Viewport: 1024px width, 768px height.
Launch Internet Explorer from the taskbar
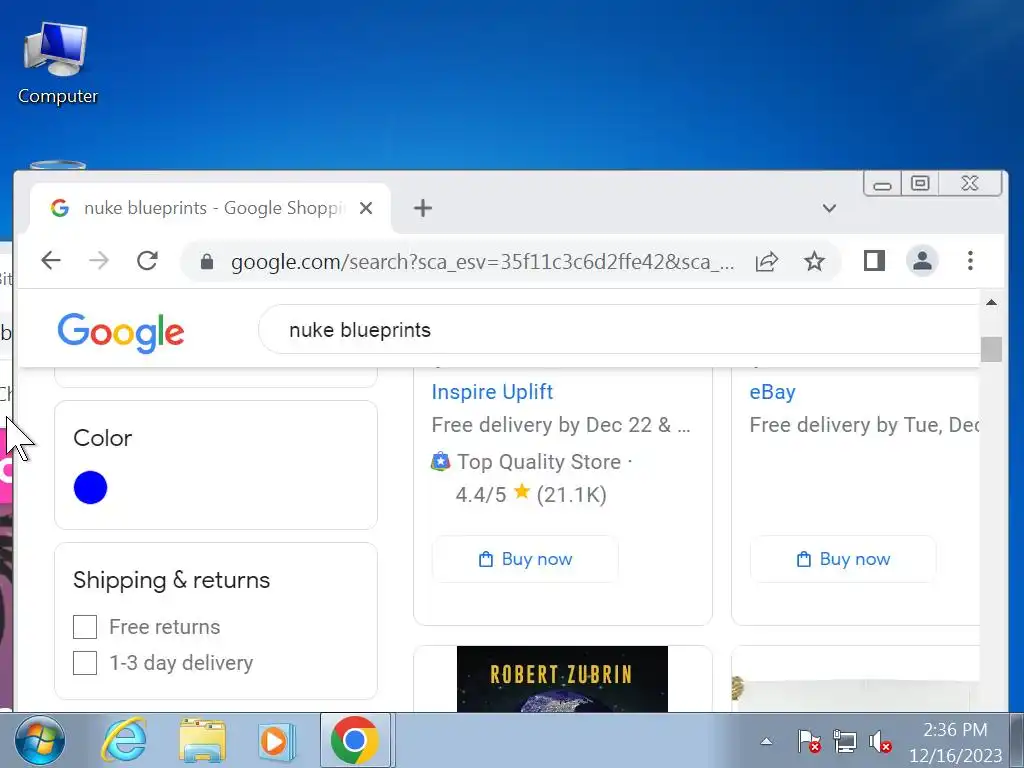point(124,741)
